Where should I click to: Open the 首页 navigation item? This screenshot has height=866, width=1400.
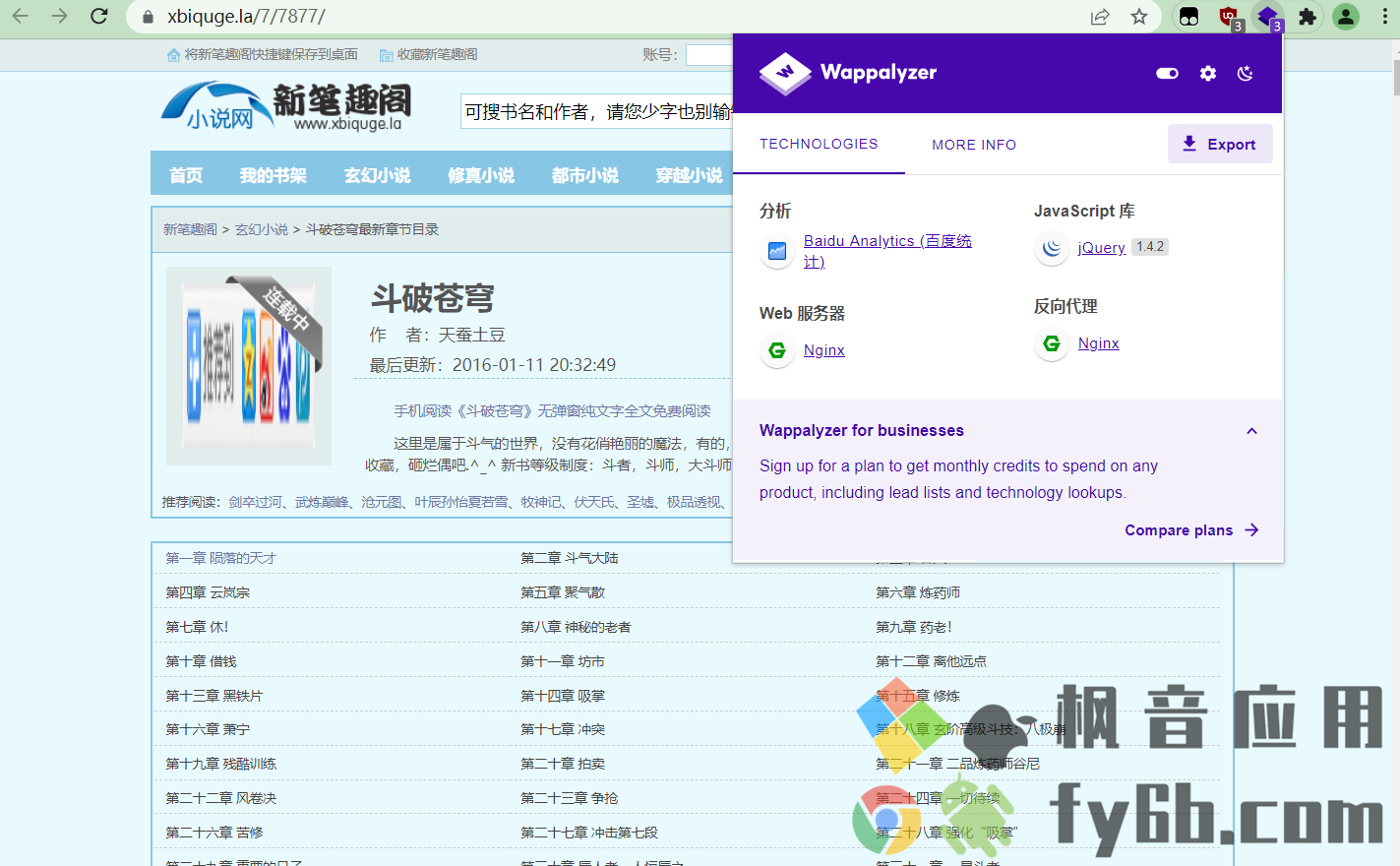[186, 175]
